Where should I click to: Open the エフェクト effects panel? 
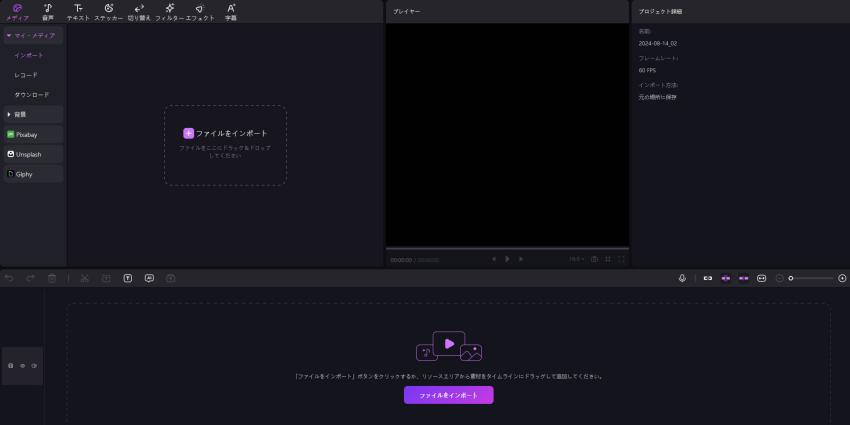tap(200, 11)
